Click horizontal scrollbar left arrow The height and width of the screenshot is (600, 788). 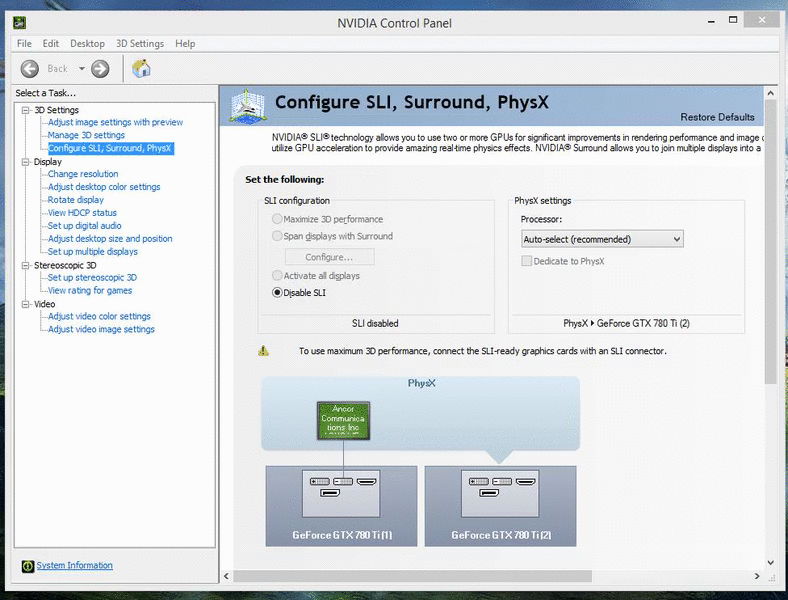(226, 576)
